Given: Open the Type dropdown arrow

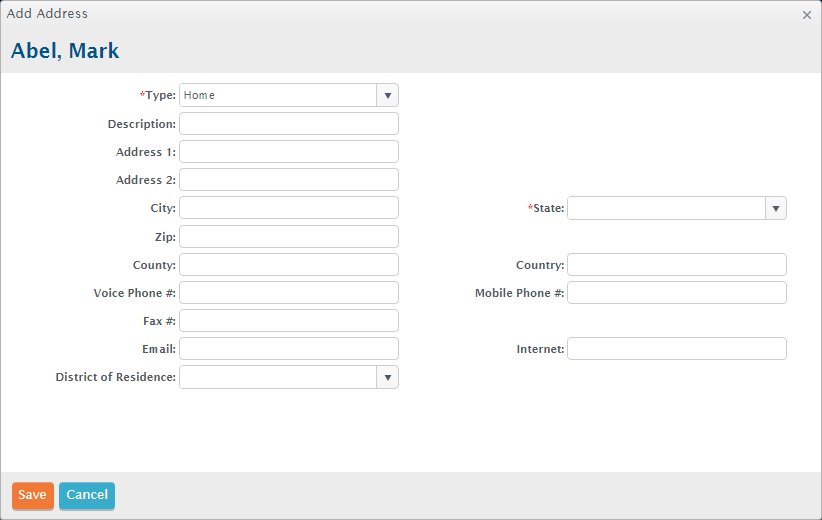Looking at the screenshot, I should (x=387, y=95).
